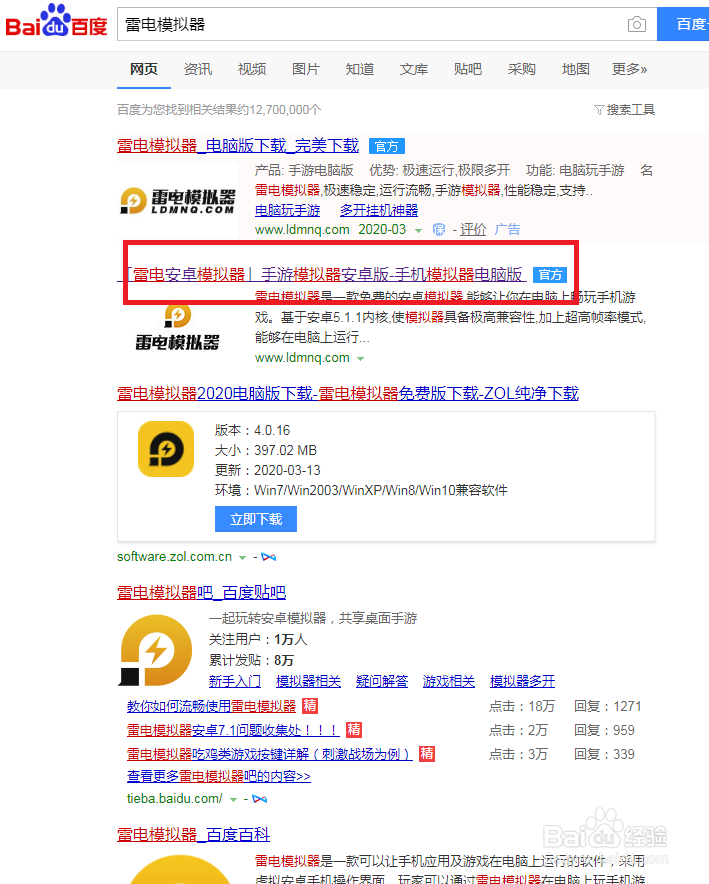Click the software.zol.com.cn URL text

pyautogui.click(x=174, y=557)
